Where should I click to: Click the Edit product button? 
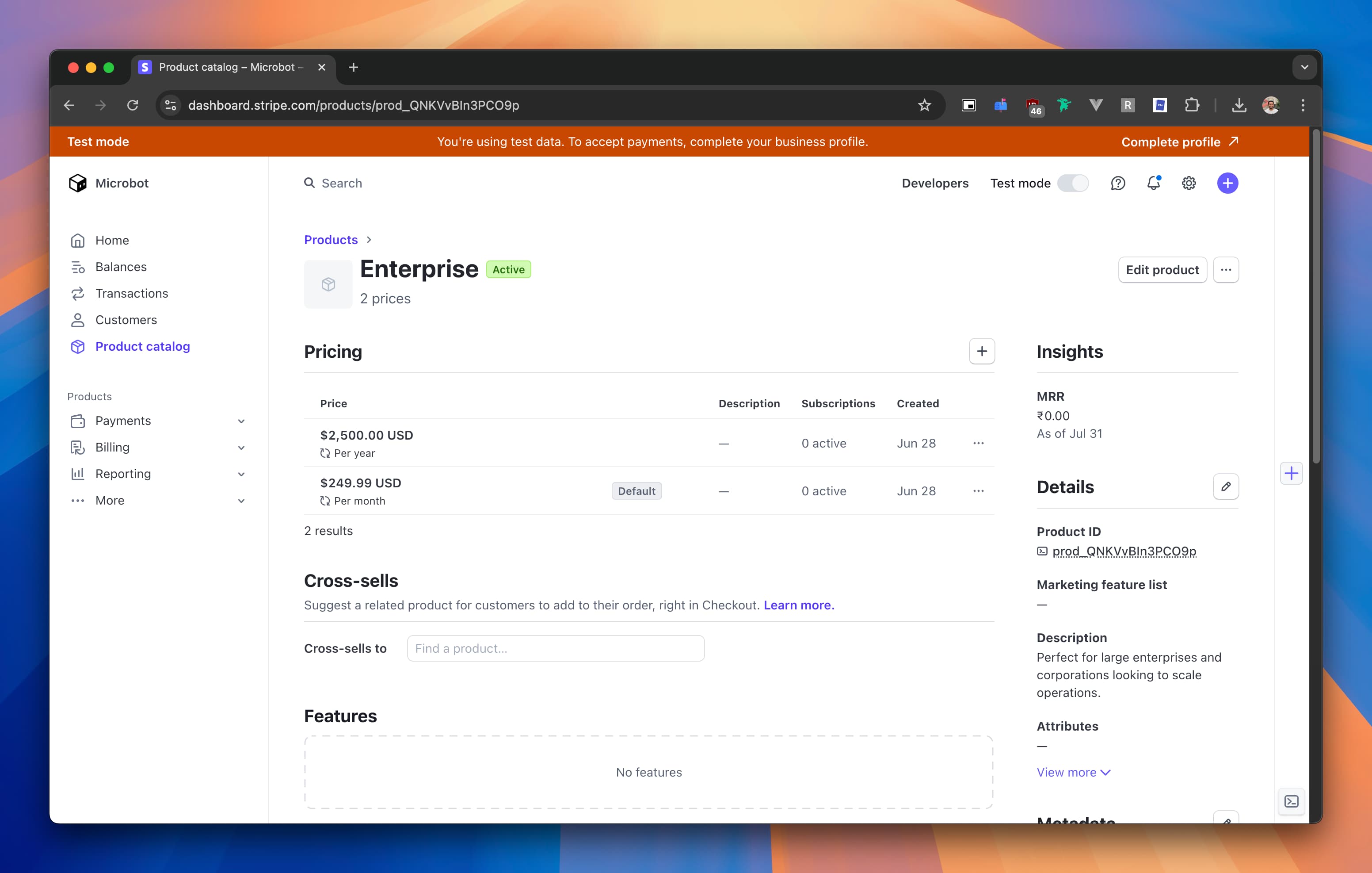[1162, 270]
